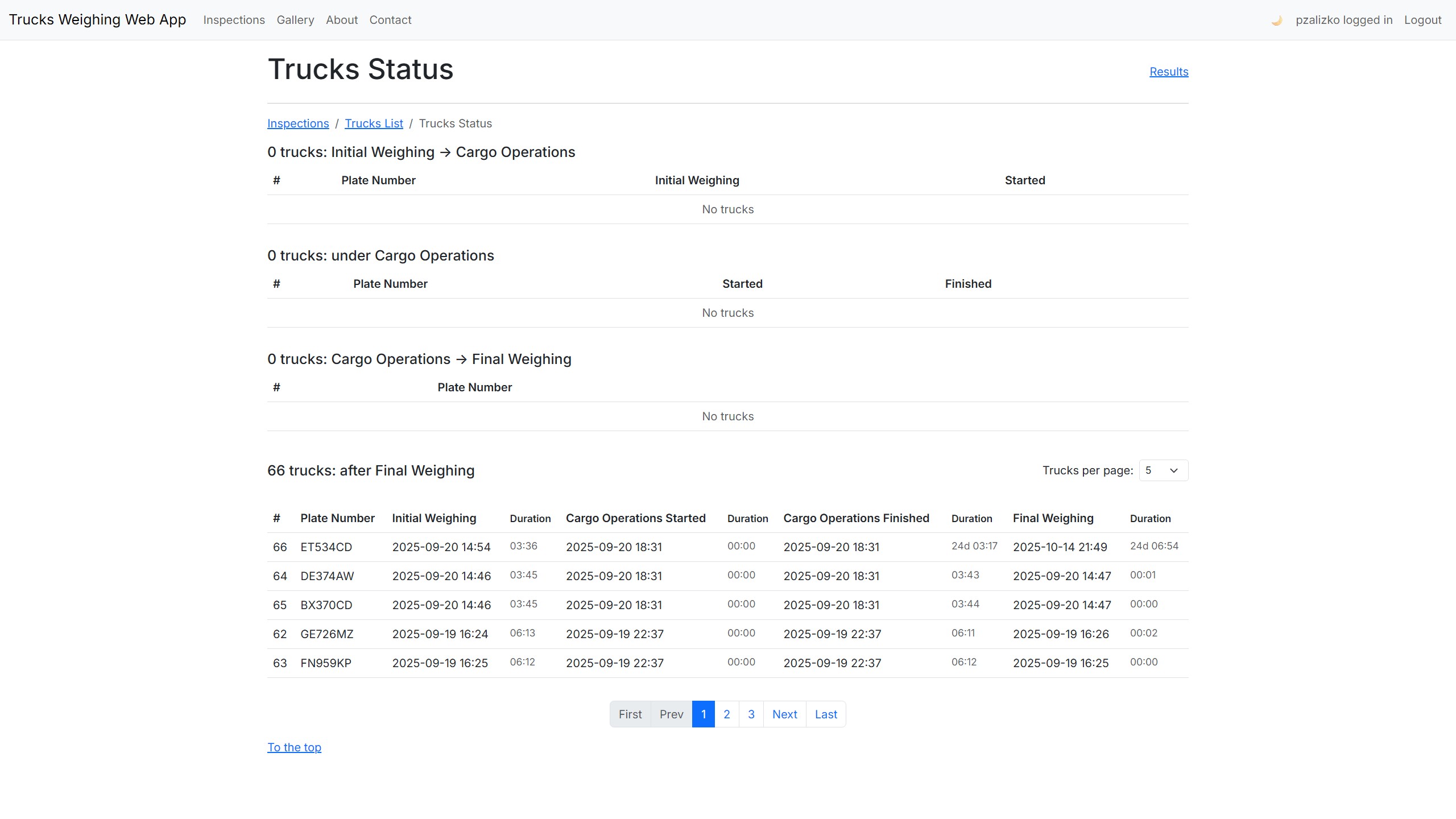Click the First page button
The width and height of the screenshot is (1456, 819).
pyautogui.click(x=630, y=714)
